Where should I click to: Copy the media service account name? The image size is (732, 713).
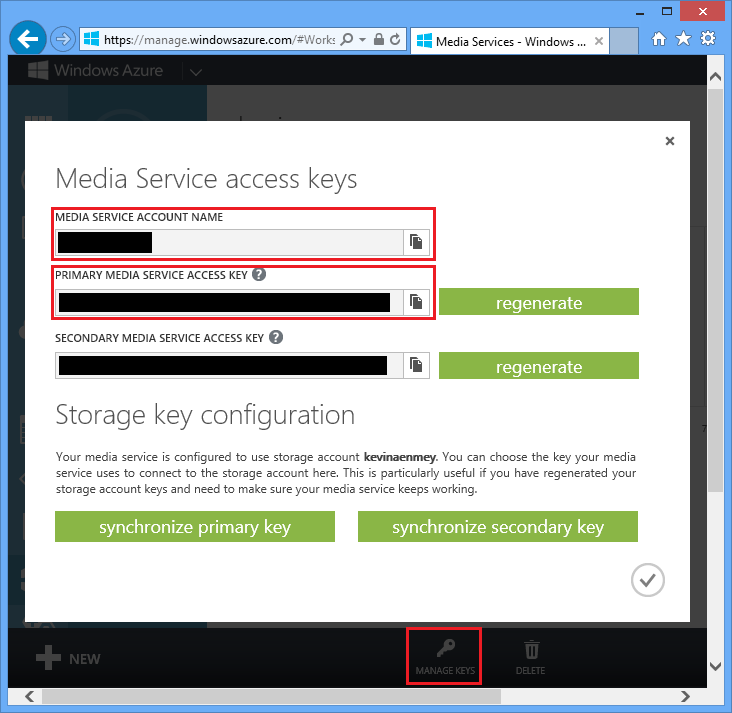coord(416,242)
